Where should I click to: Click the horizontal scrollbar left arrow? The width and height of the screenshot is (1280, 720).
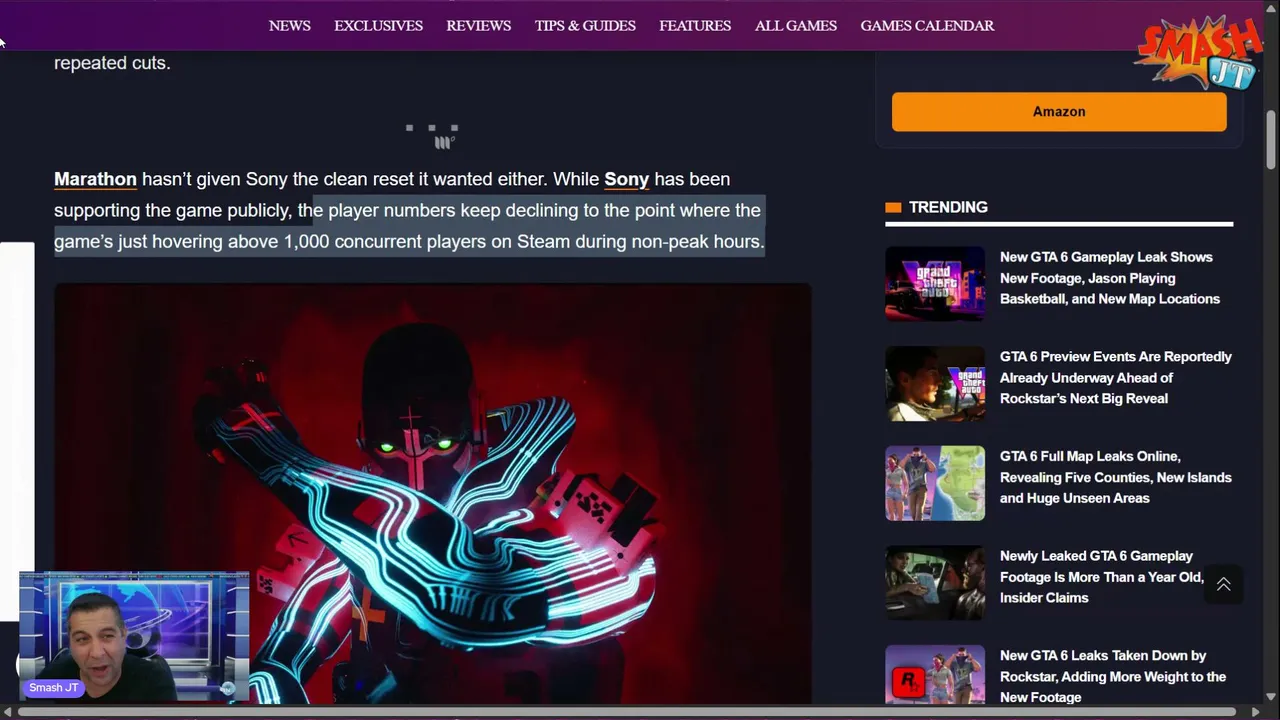point(8,712)
